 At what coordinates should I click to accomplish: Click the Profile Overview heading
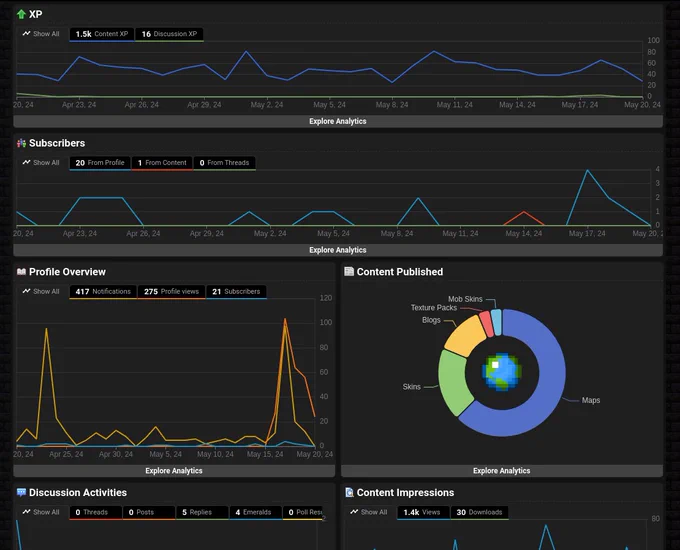pyautogui.click(x=67, y=272)
